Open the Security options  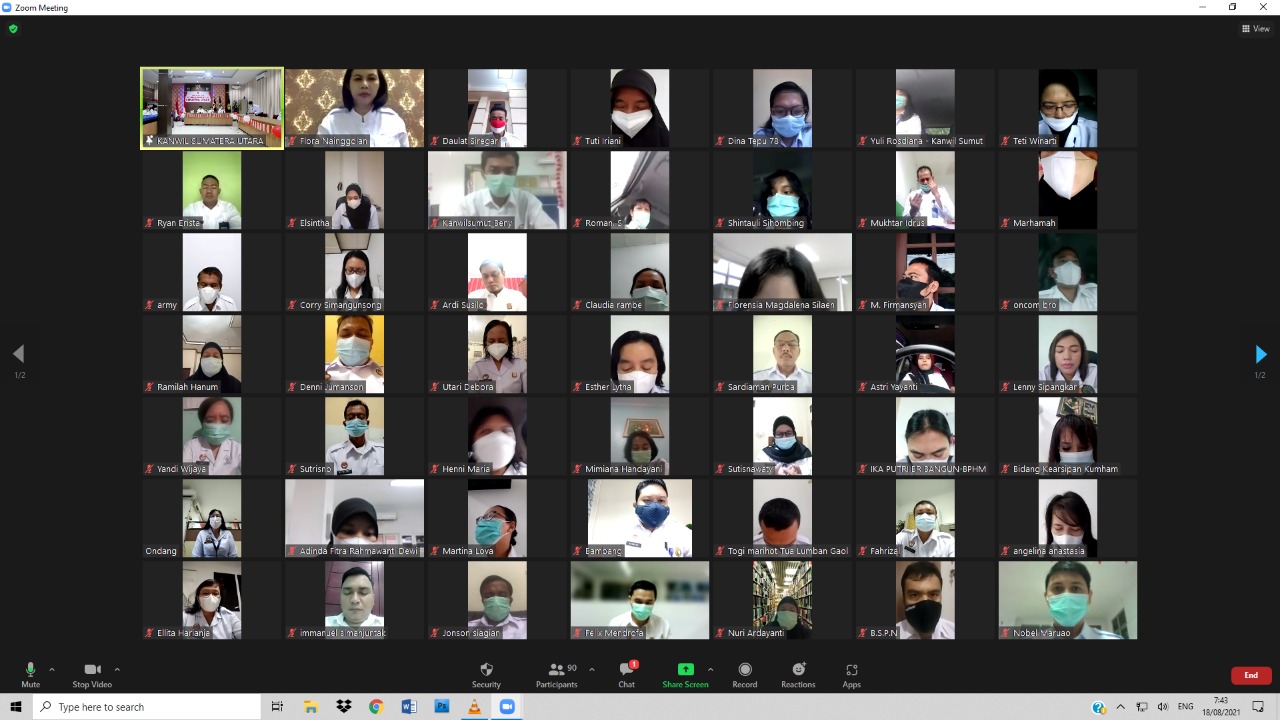tap(486, 674)
